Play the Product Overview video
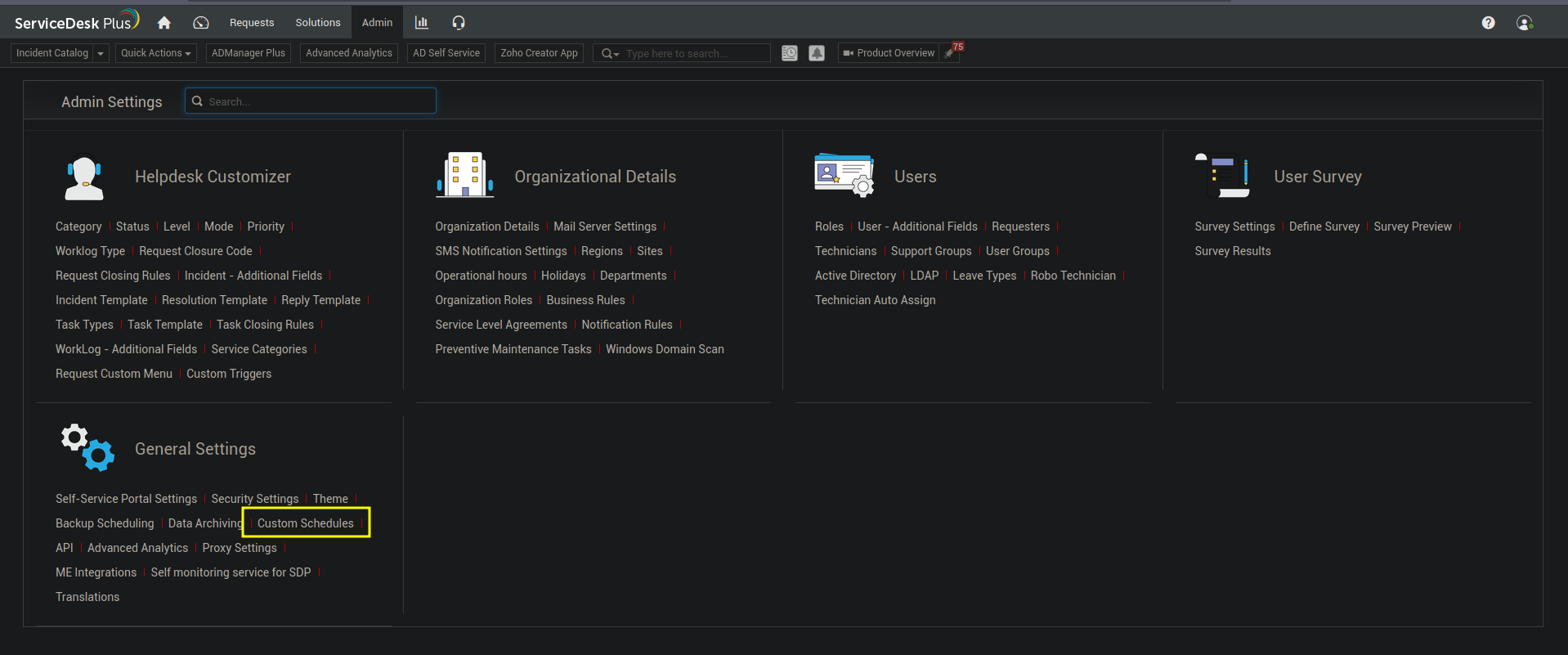 [889, 53]
